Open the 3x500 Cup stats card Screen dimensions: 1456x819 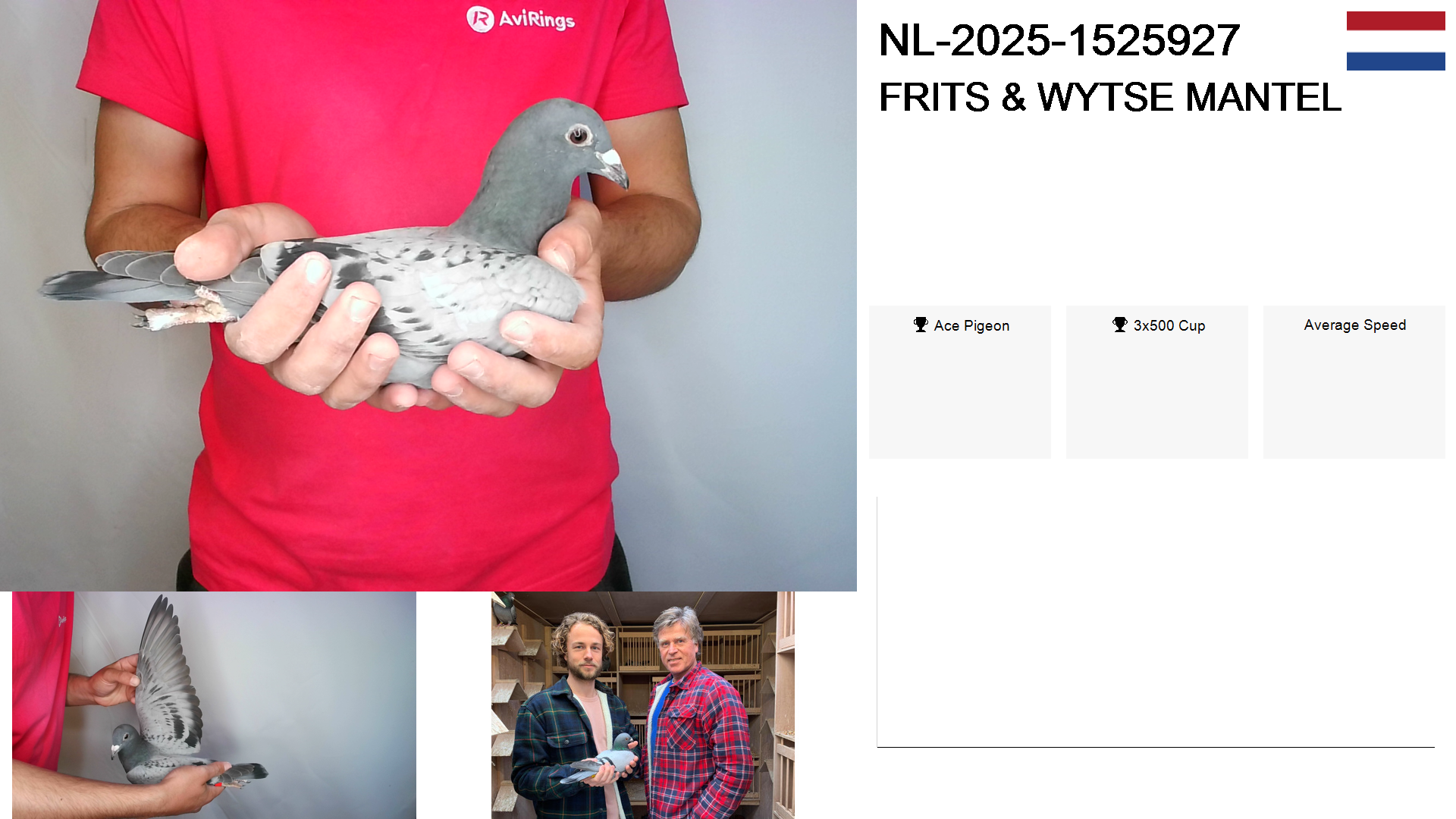1157,382
